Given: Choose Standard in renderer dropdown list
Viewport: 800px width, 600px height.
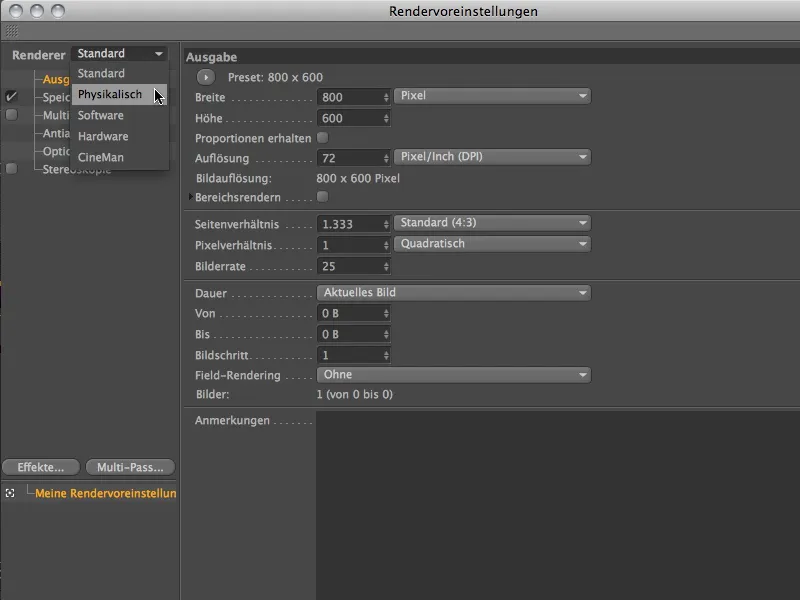Looking at the screenshot, I should [119, 73].
